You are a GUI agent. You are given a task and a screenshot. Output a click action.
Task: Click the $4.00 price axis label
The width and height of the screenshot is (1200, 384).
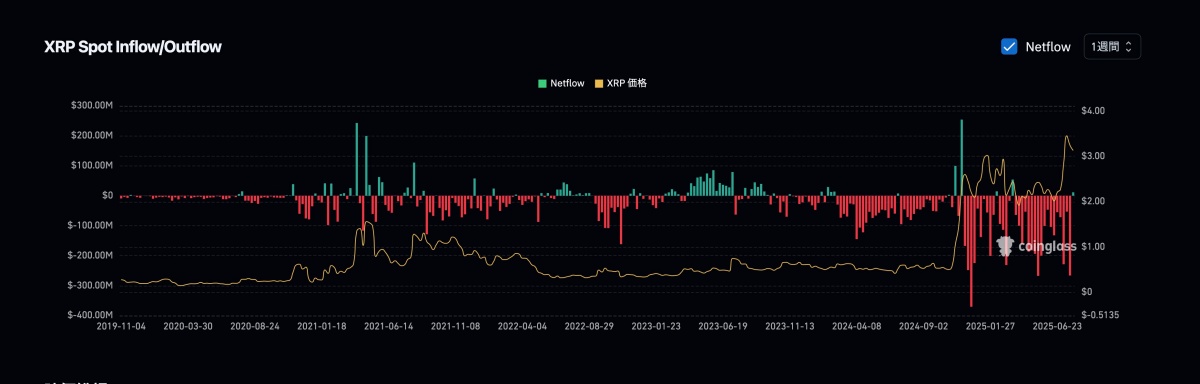pyautogui.click(x=1093, y=111)
